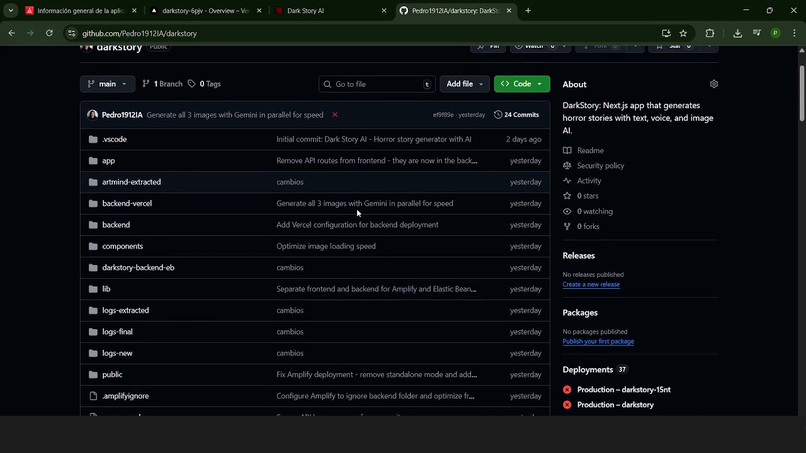The height and width of the screenshot is (453, 806).
Task: Switch to darkstory-6pjv Overview Vercel tab
Action: (x=198, y=10)
